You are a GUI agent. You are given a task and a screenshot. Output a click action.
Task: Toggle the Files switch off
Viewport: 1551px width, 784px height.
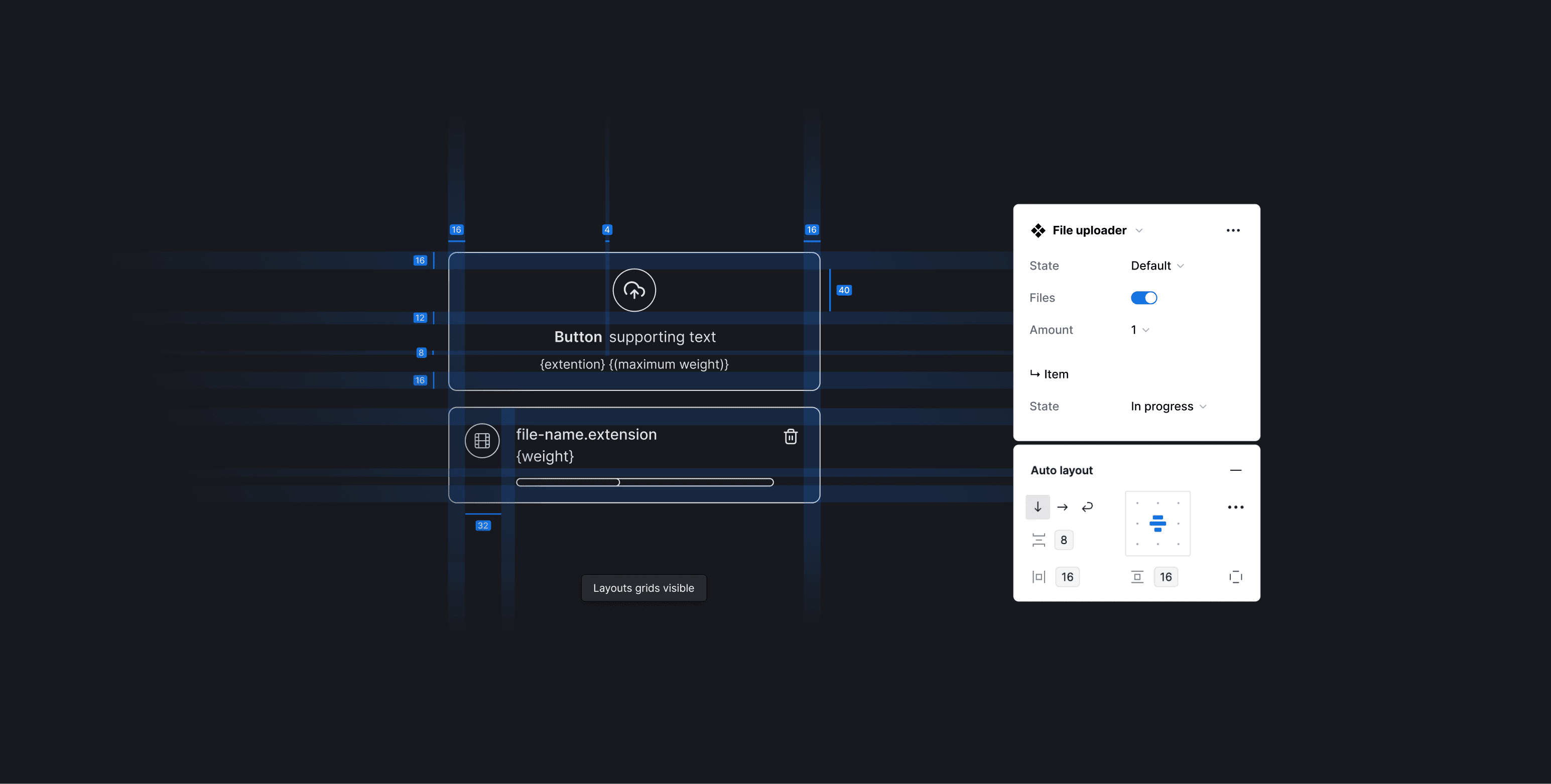tap(1143, 298)
